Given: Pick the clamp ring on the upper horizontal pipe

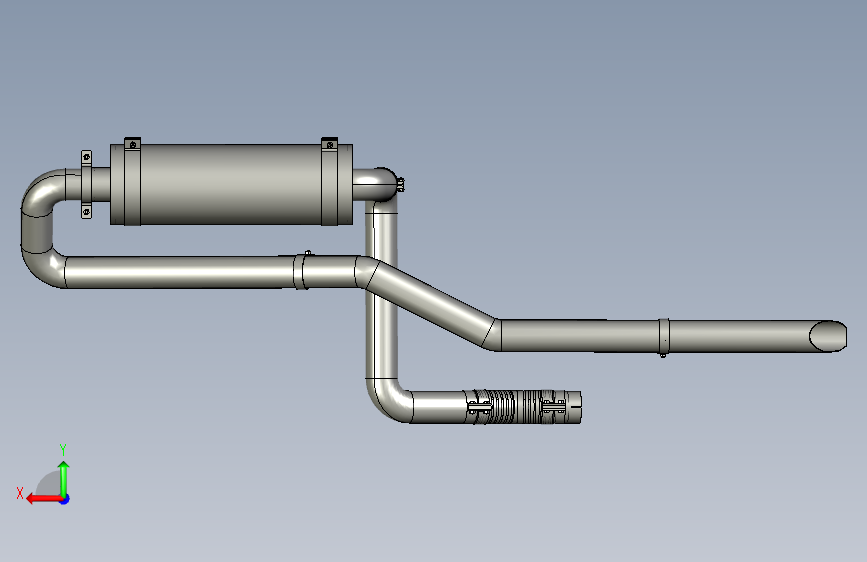Looking at the screenshot, I should [x=301, y=270].
